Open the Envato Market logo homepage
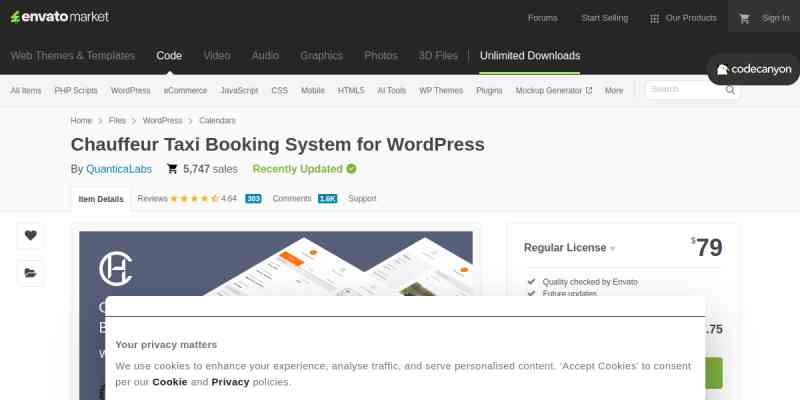The height and width of the screenshot is (400, 800). pyautogui.click(x=60, y=17)
